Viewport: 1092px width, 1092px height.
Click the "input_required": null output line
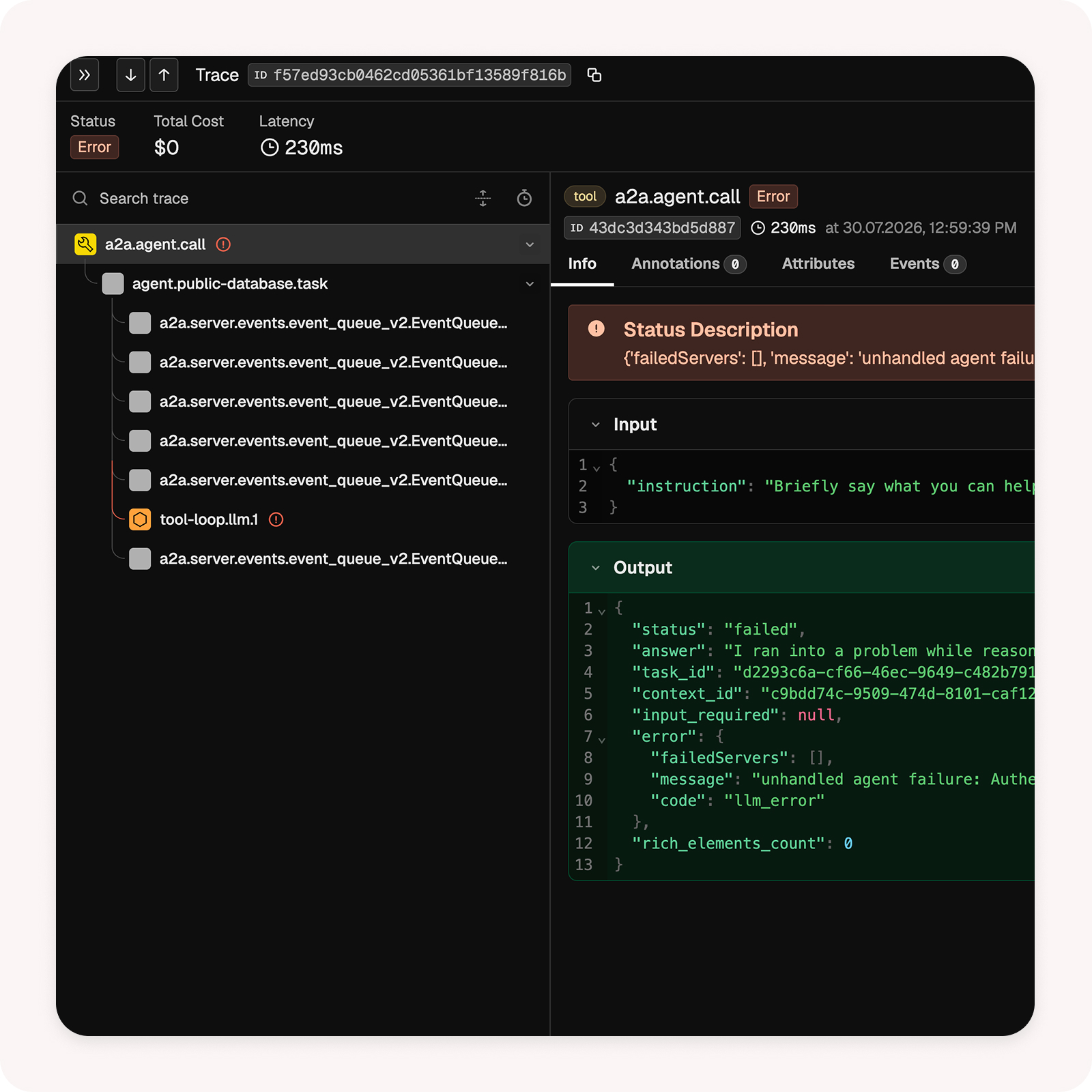click(x=737, y=715)
